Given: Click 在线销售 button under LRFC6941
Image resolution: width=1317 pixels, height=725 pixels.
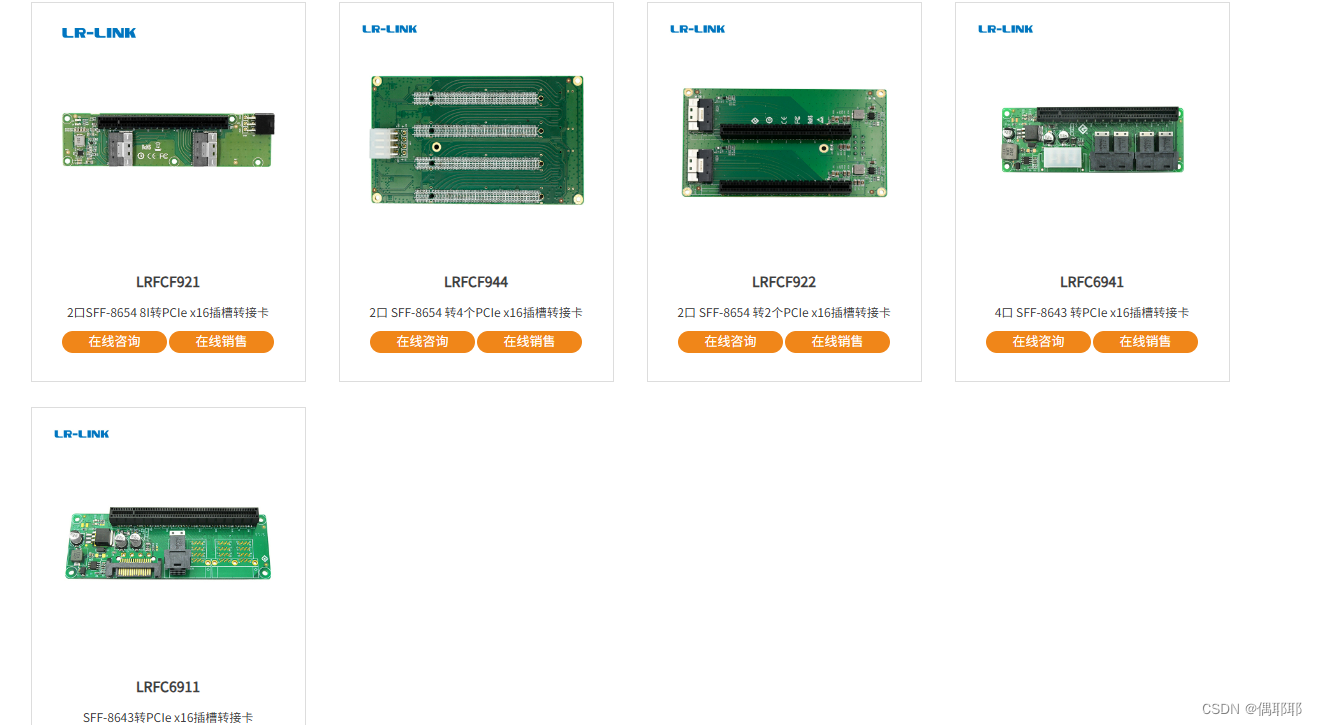Looking at the screenshot, I should 1145,342.
